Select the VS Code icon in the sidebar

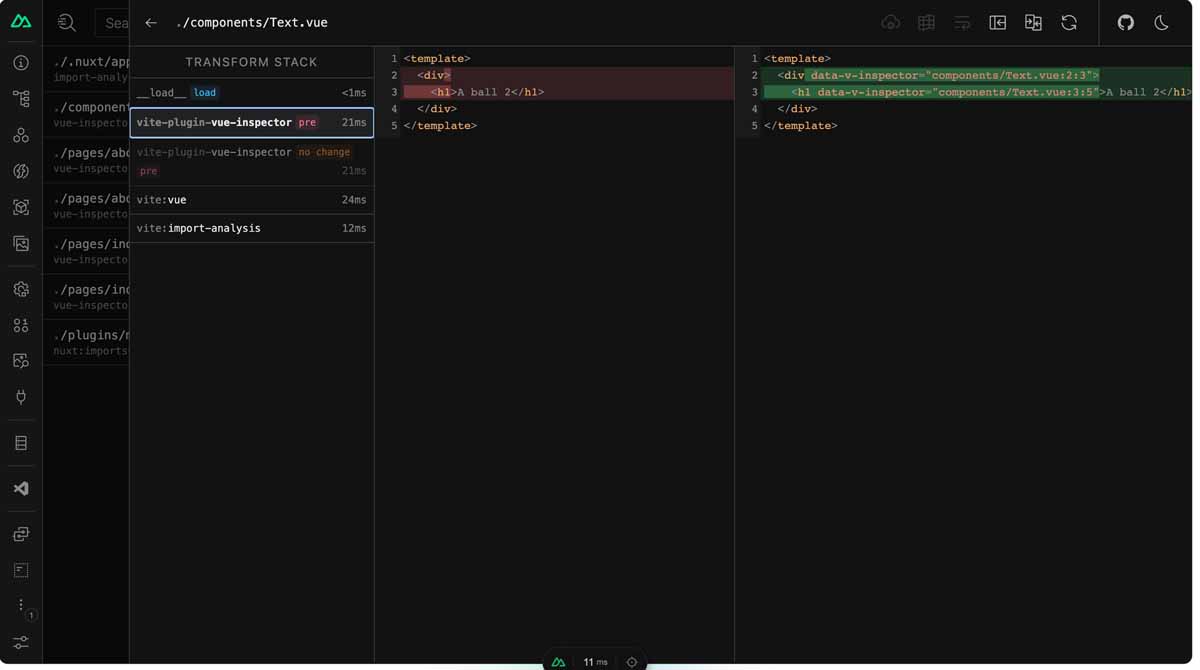(21, 488)
